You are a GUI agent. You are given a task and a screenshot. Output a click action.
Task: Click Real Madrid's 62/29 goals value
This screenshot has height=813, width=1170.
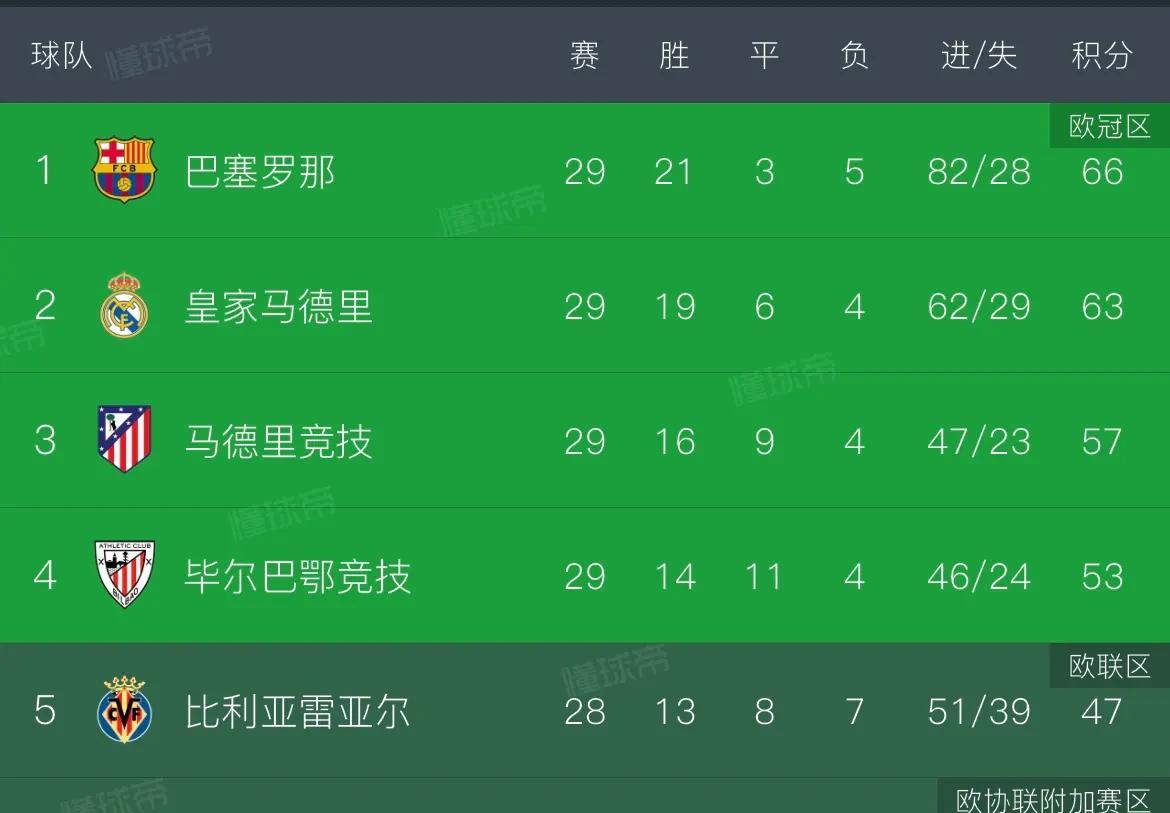click(x=979, y=307)
